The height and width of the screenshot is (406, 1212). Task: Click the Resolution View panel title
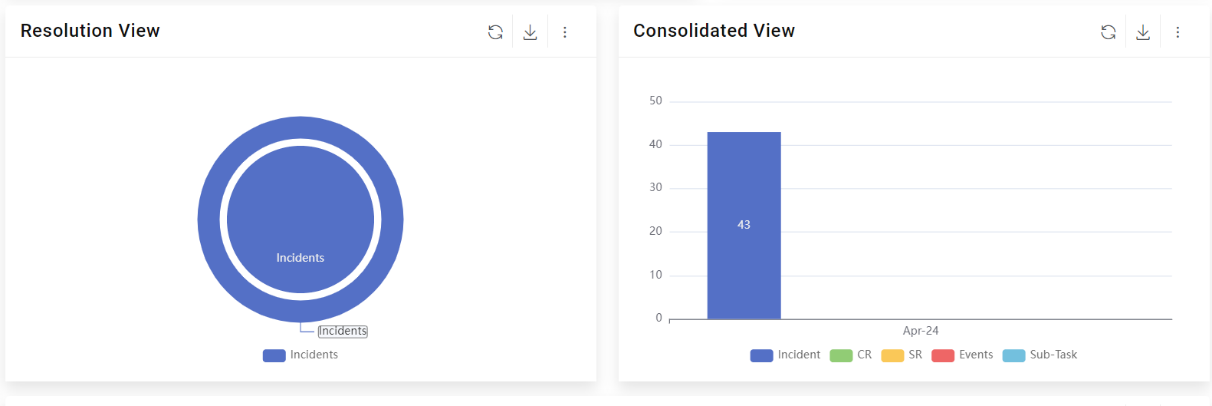coord(90,31)
